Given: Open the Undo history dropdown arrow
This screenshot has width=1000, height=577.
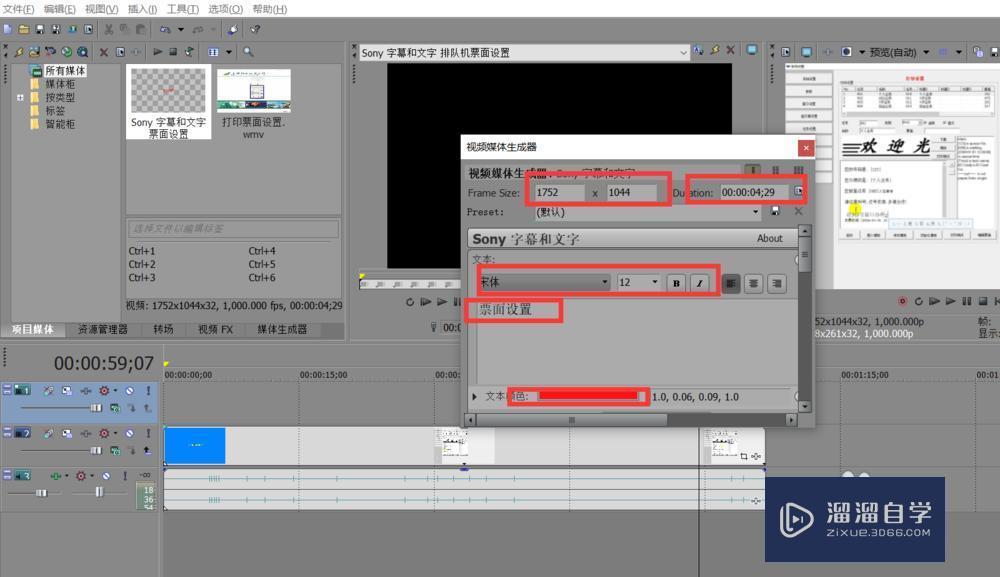Looking at the screenshot, I should [x=180, y=29].
